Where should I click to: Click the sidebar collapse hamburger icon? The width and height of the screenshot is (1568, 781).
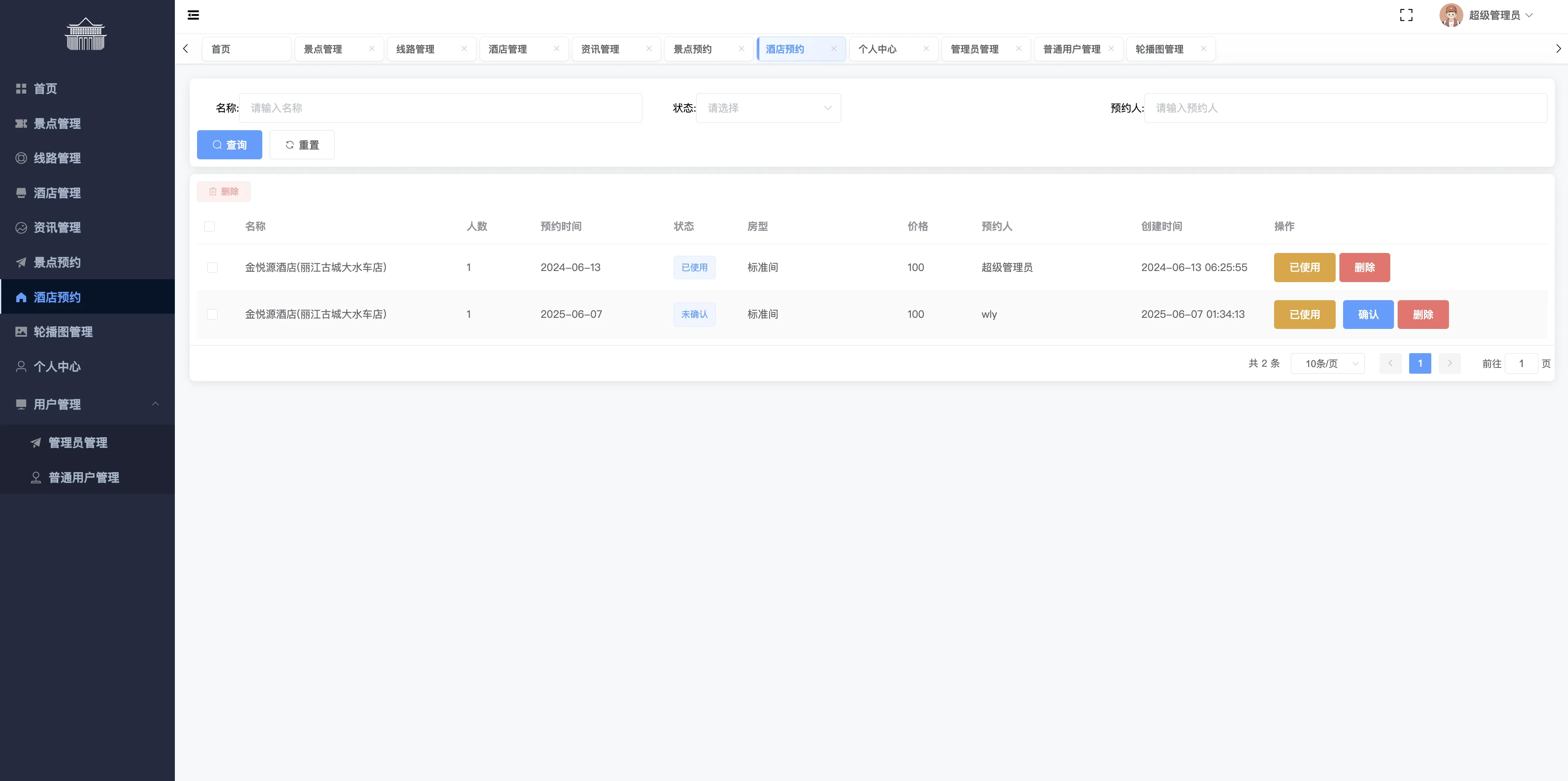click(193, 15)
